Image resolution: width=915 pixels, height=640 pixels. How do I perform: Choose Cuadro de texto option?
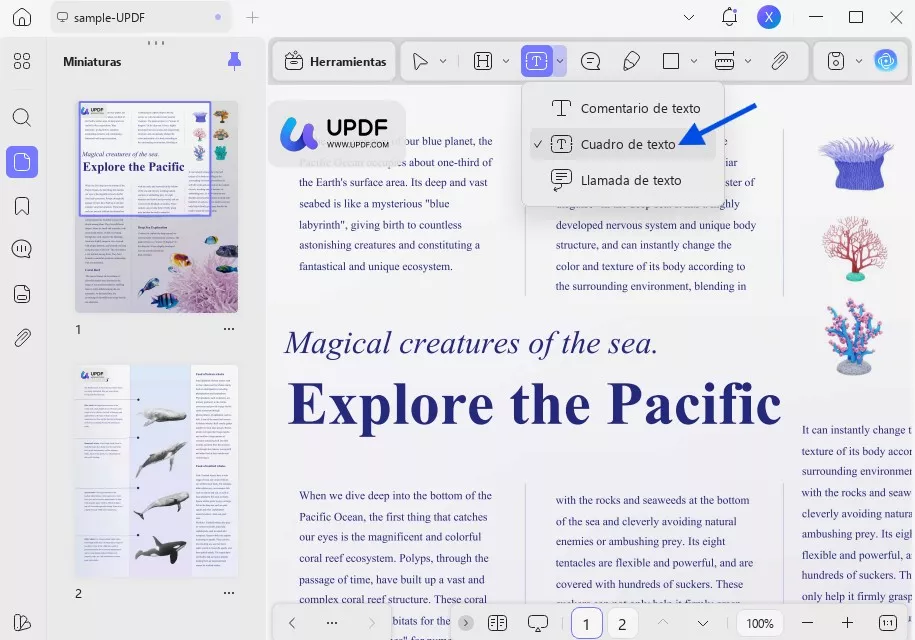pos(623,144)
